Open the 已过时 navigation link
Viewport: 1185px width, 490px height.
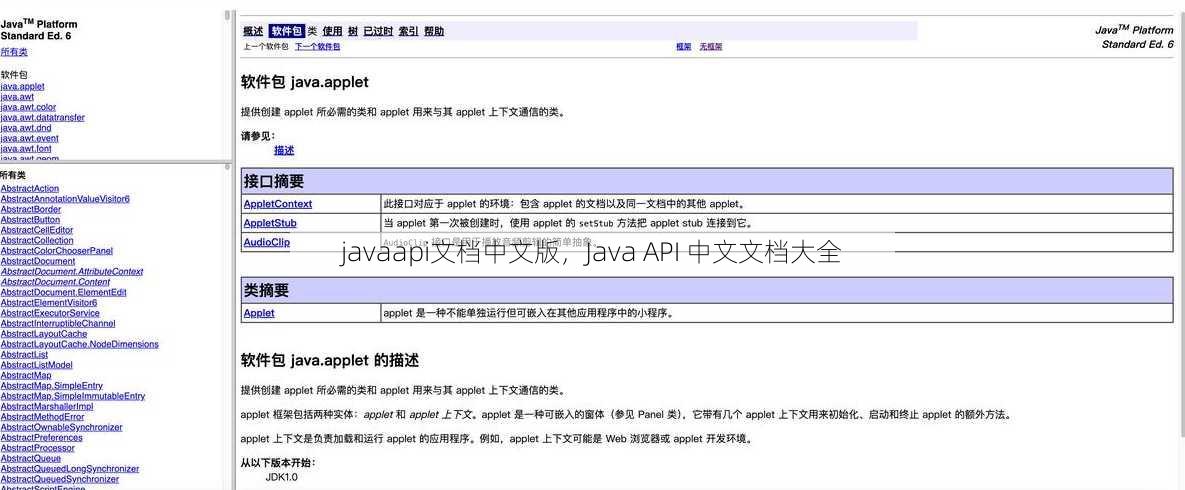(x=378, y=31)
